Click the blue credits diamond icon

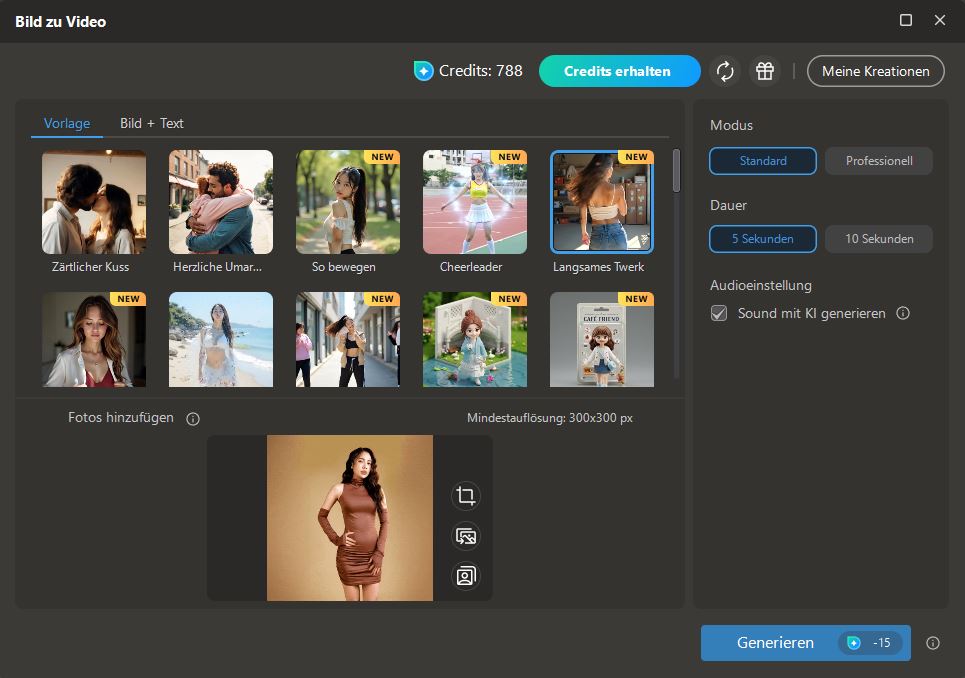click(425, 71)
